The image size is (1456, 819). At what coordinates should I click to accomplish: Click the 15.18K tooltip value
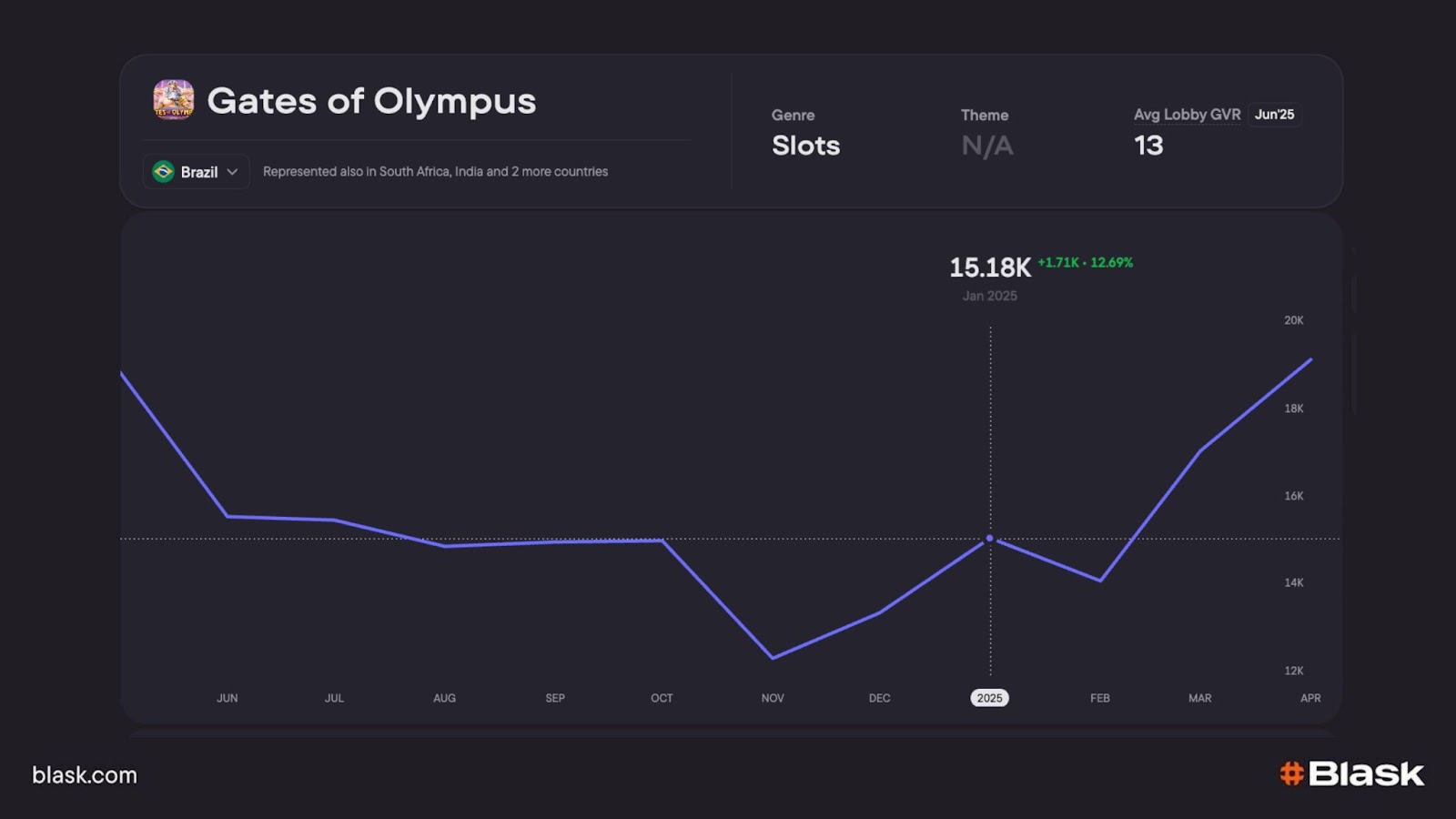(x=990, y=268)
